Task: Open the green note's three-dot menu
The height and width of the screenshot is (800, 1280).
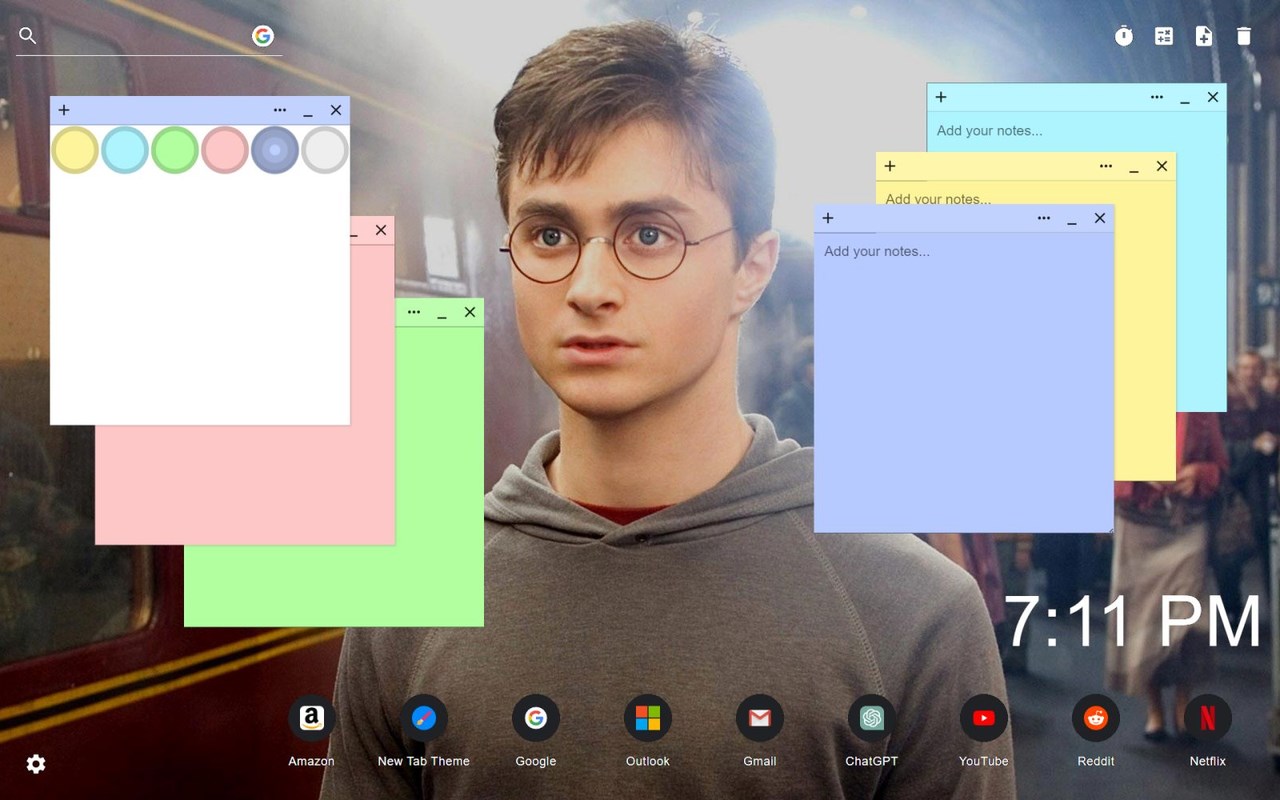Action: click(x=414, y=312)
